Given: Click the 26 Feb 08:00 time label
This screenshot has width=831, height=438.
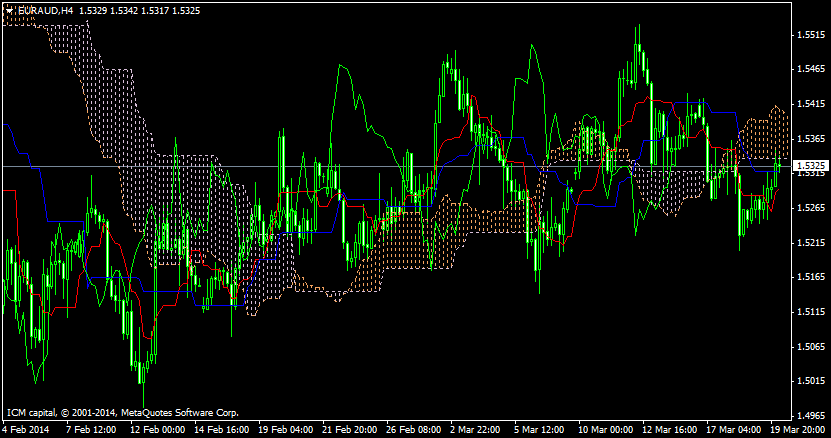Looking at the screenshot, I should tap(413, 430).
